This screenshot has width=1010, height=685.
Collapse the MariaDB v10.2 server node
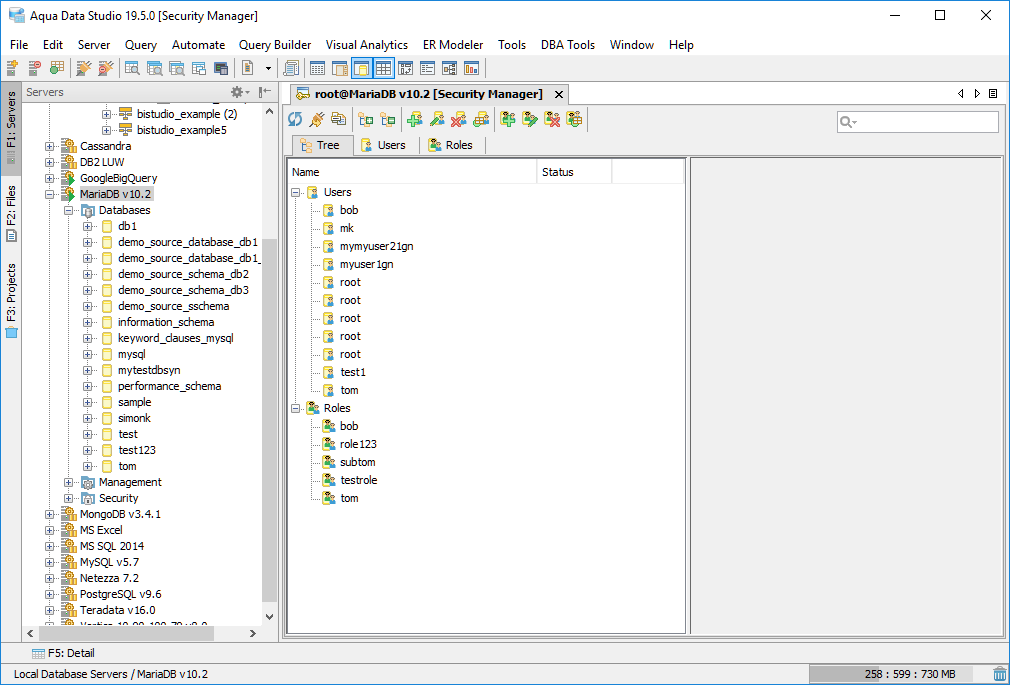click(x=50, y=194)
